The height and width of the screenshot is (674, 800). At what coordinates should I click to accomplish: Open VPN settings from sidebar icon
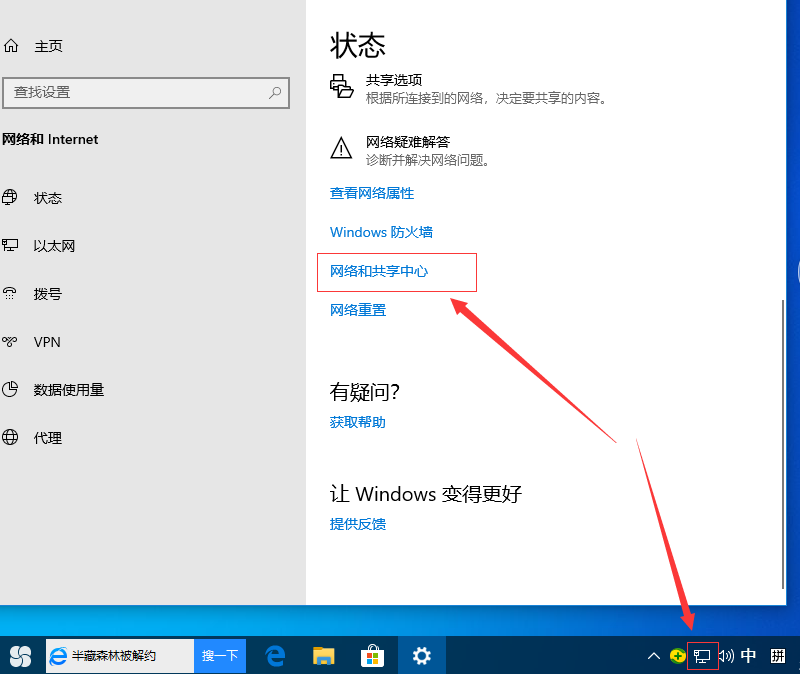13,341
